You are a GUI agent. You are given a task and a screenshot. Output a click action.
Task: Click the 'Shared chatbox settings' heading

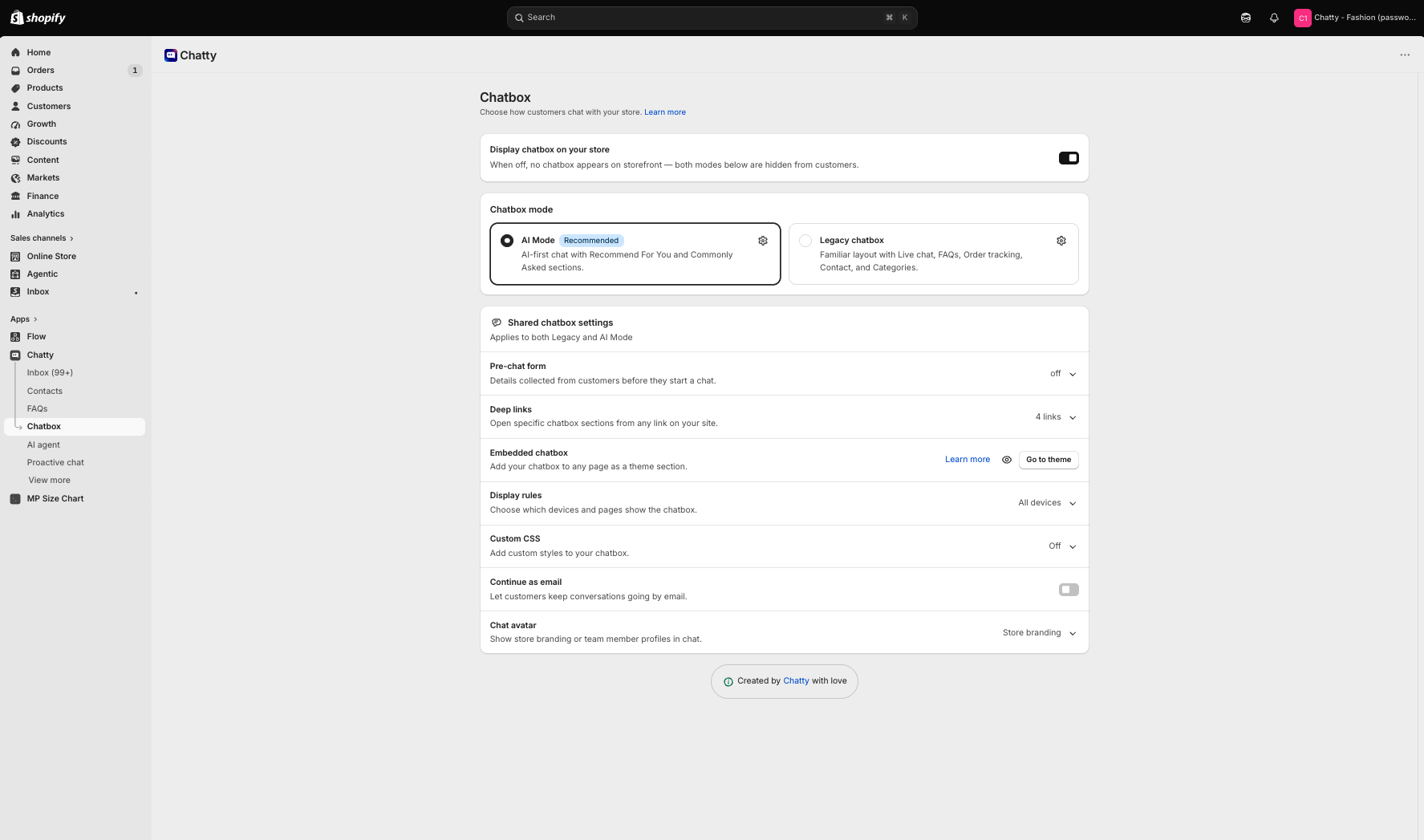560,323
